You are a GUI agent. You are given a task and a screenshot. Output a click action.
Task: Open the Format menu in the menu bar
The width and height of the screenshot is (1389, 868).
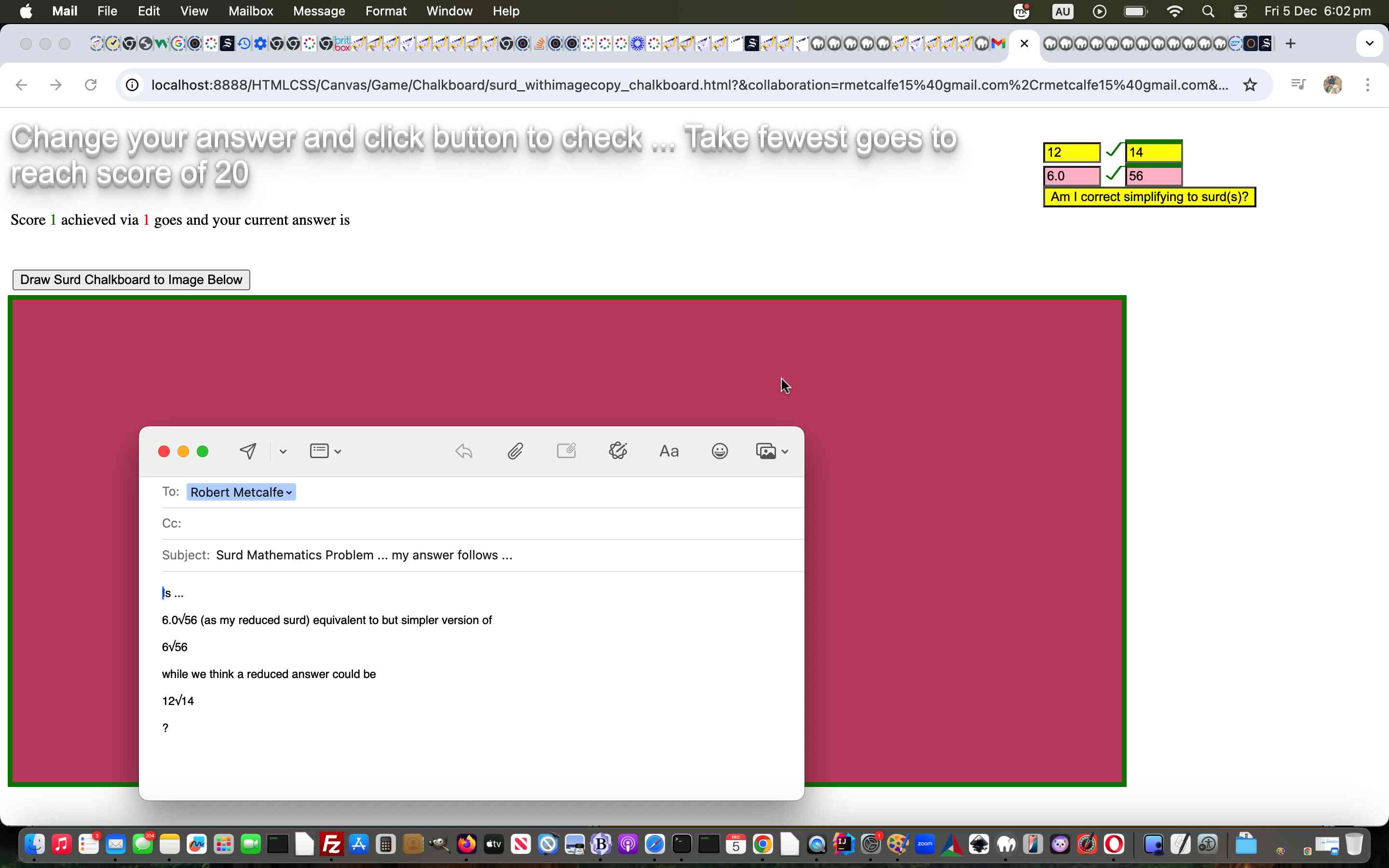[x=386, y=11]
